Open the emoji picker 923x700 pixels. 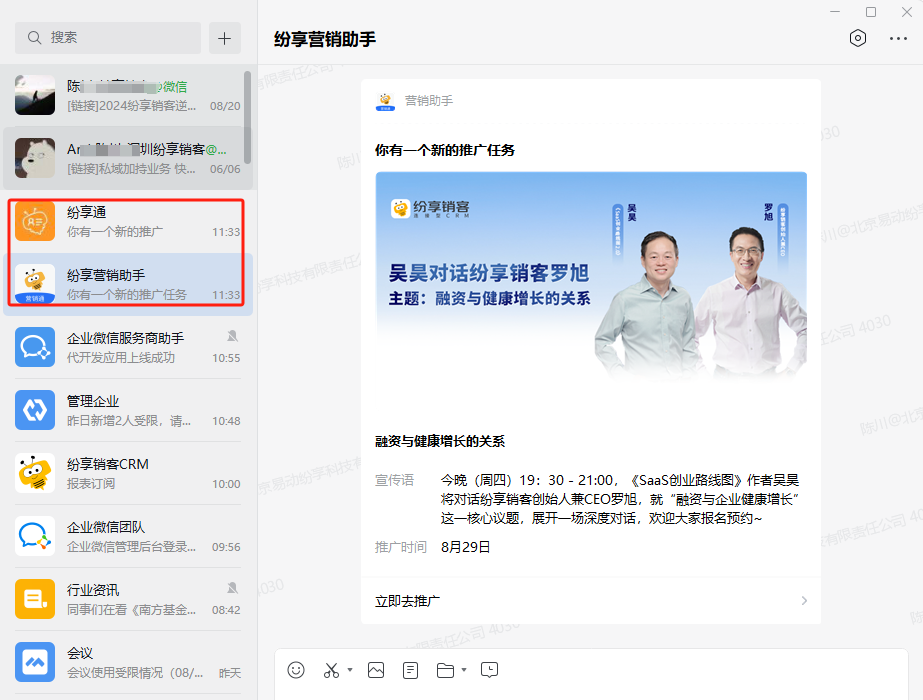tap(296, 670)
